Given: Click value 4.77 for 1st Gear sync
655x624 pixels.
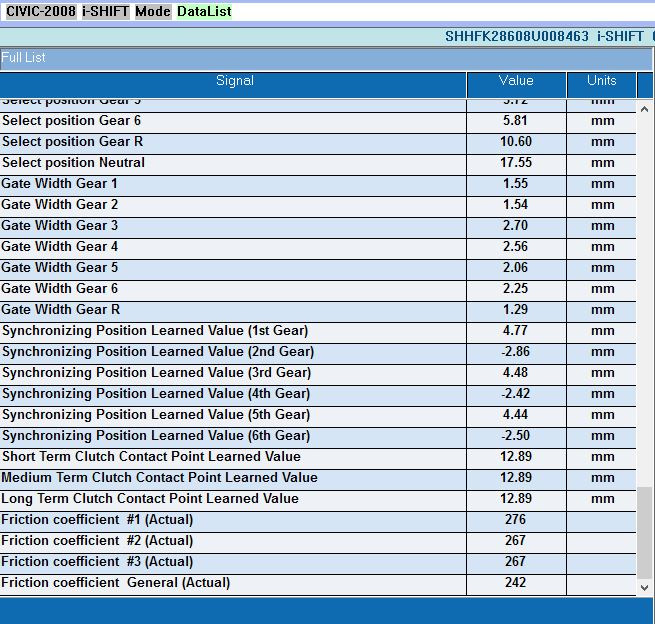Looking at the screenshot, I should point(515,330).
